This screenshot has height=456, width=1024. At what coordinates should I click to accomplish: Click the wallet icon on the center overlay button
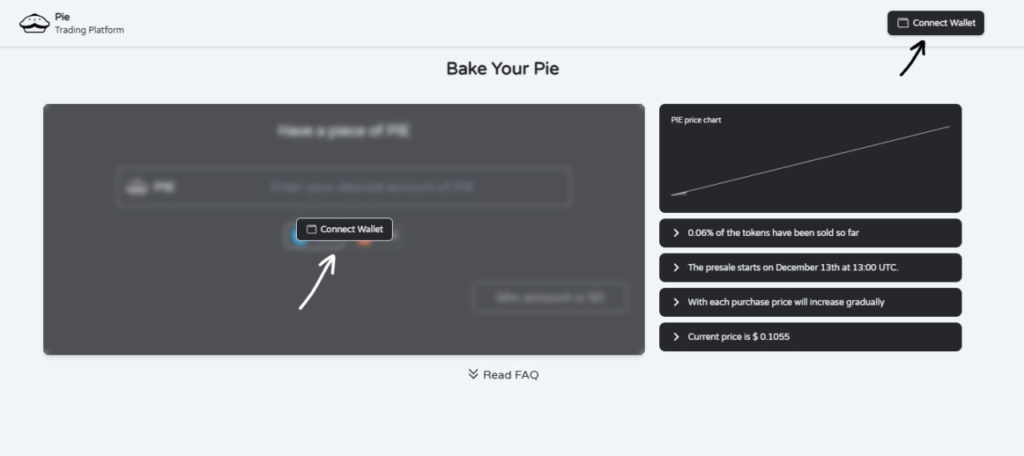click(311, 230)
